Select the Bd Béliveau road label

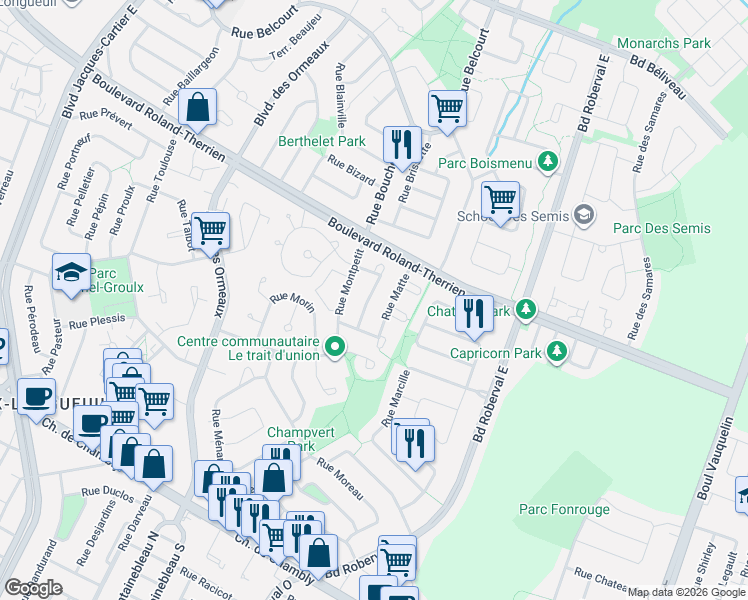(658, 77)
